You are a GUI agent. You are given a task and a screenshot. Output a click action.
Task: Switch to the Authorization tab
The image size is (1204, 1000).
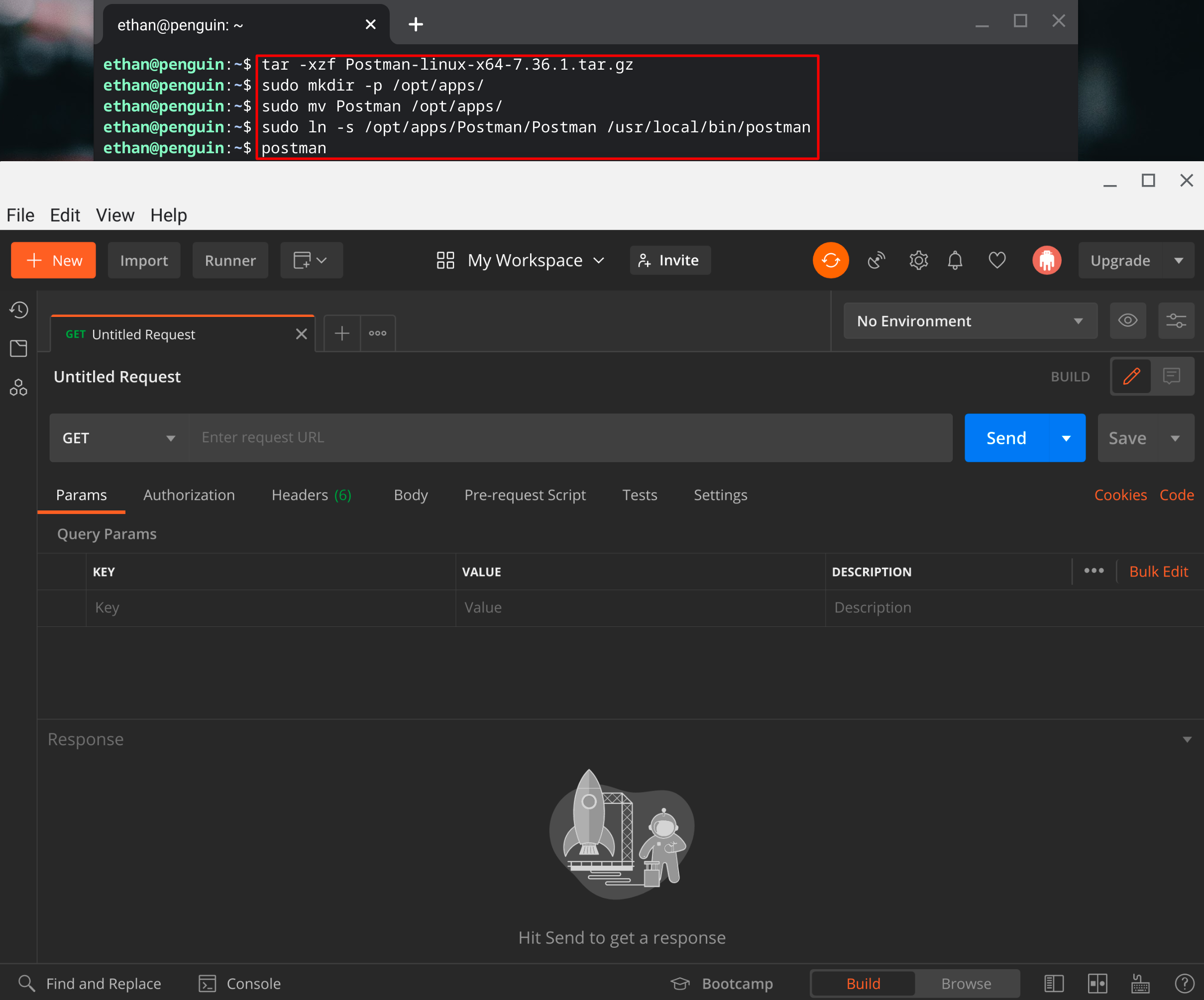(189, 495)
